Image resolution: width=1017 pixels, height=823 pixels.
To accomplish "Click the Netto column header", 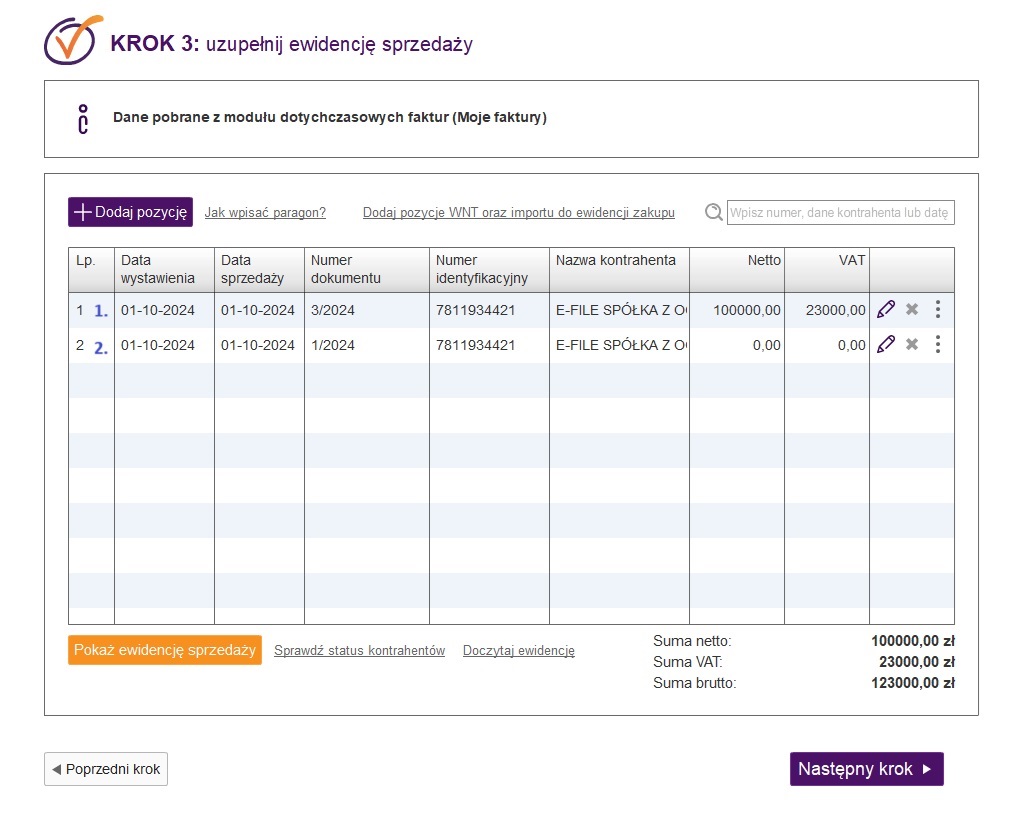I will click(737, 270).
